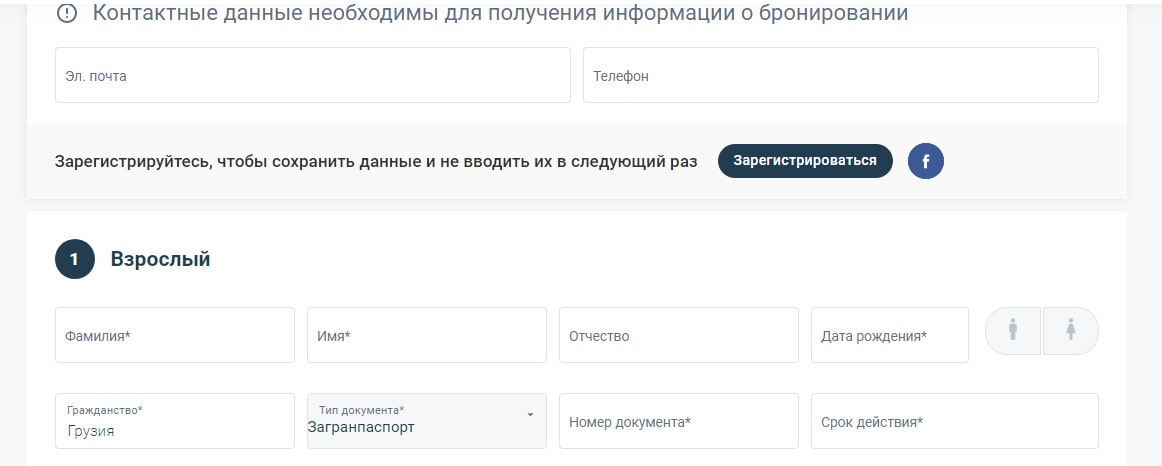Click the Эл. почта input field

click(x=312, y=75)
